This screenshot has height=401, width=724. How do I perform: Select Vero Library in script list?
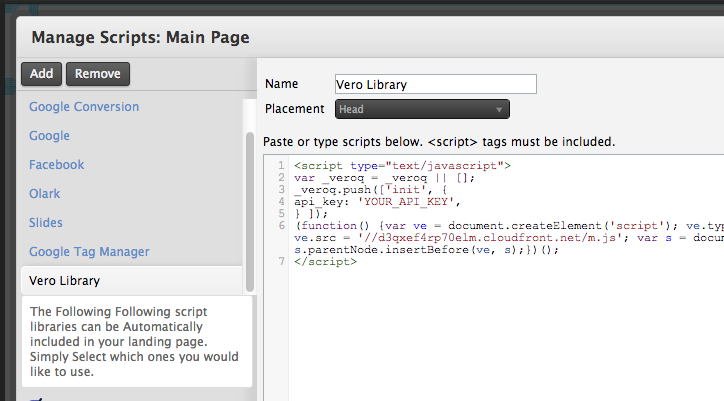(132, 280)
